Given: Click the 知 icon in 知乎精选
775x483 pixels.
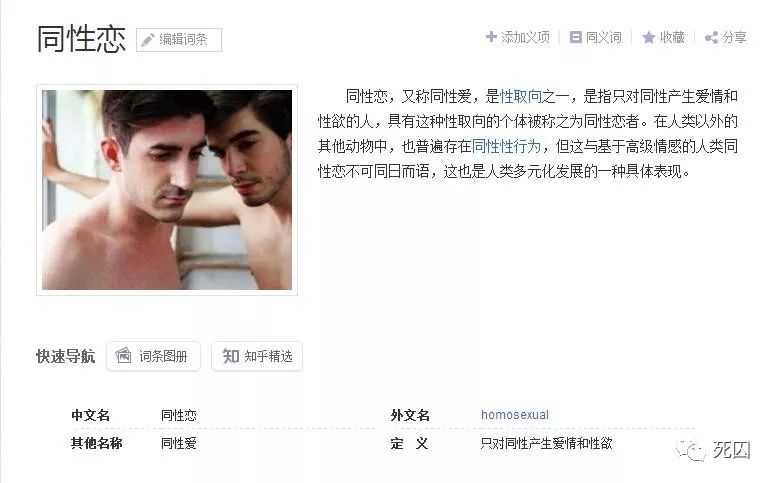Looking at the screenshot, I should point(231,356).
